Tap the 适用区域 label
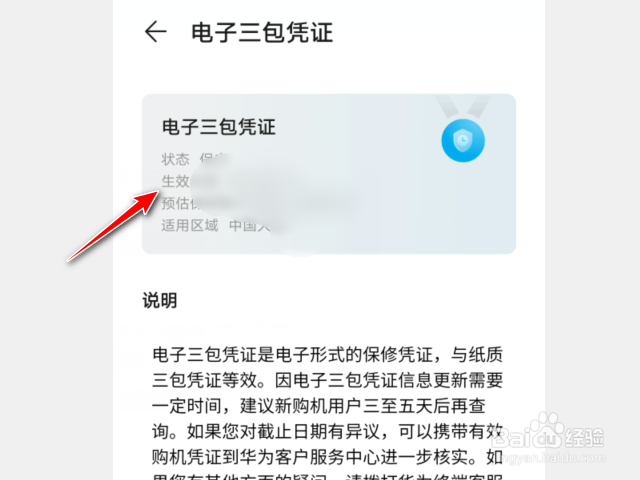Screen dimensions: 640x480 190,225
